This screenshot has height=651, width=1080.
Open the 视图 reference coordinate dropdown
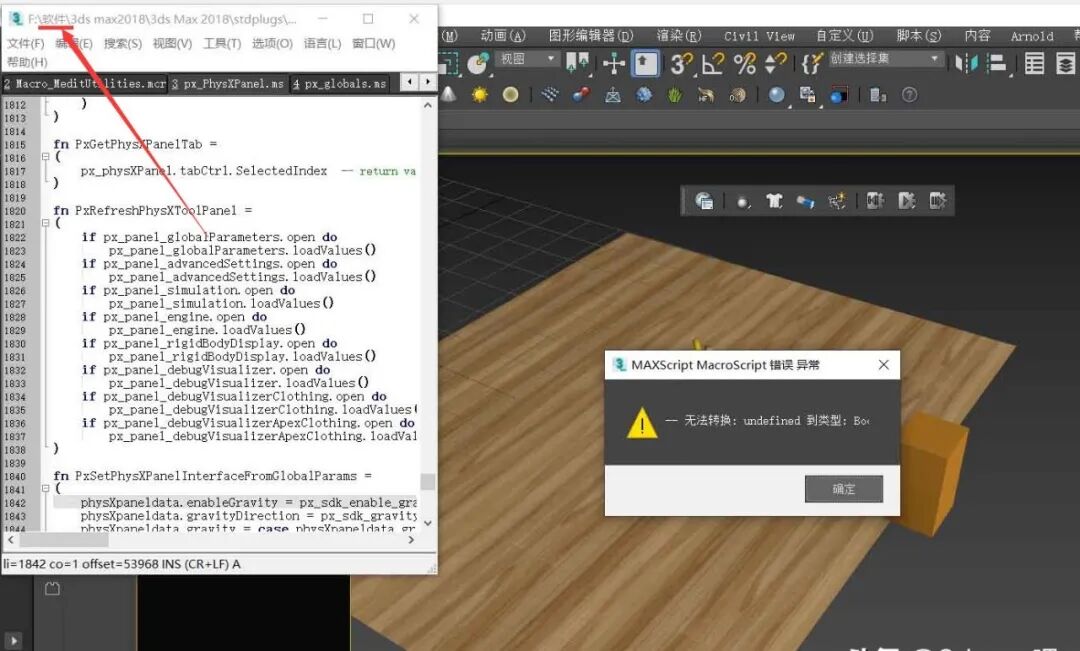pos(527,59)
